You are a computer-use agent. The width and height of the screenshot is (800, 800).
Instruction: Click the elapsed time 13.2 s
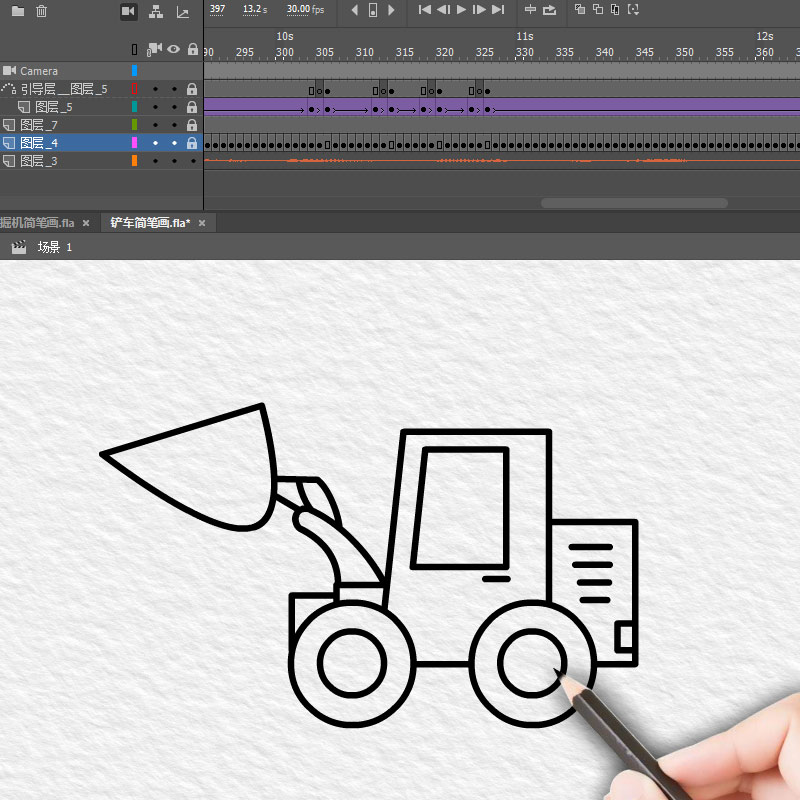coord(255,9)
